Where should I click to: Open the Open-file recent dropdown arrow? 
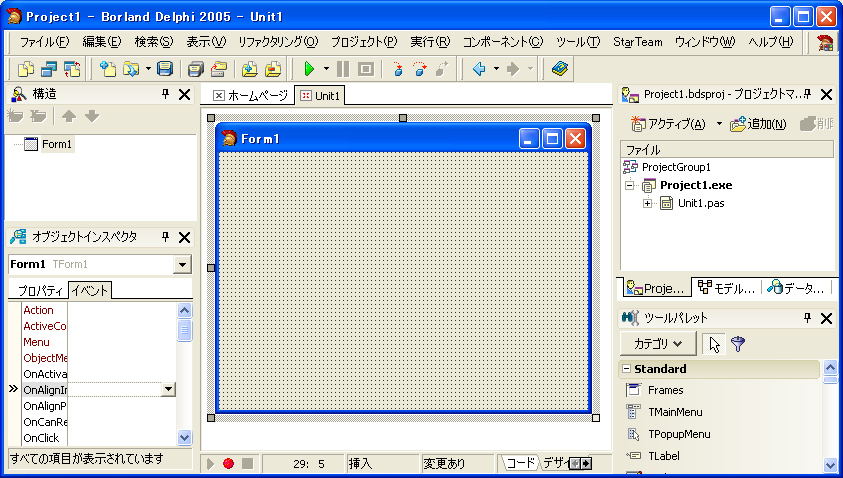[x=148, y=69]
